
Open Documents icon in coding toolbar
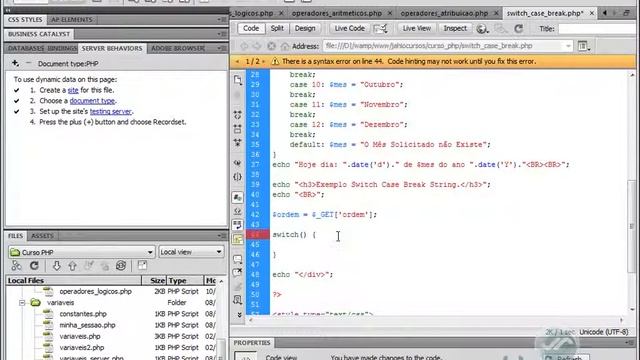point(238,80)
